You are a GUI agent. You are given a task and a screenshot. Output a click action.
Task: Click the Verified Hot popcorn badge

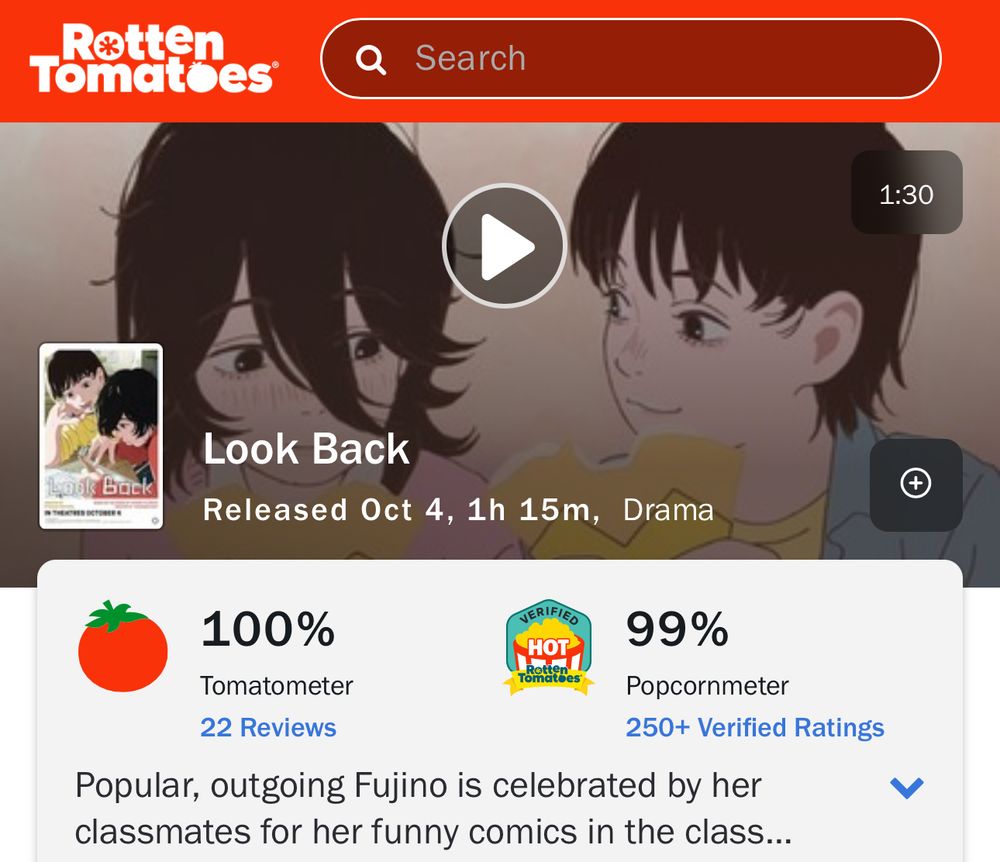[x=548, y=647]
